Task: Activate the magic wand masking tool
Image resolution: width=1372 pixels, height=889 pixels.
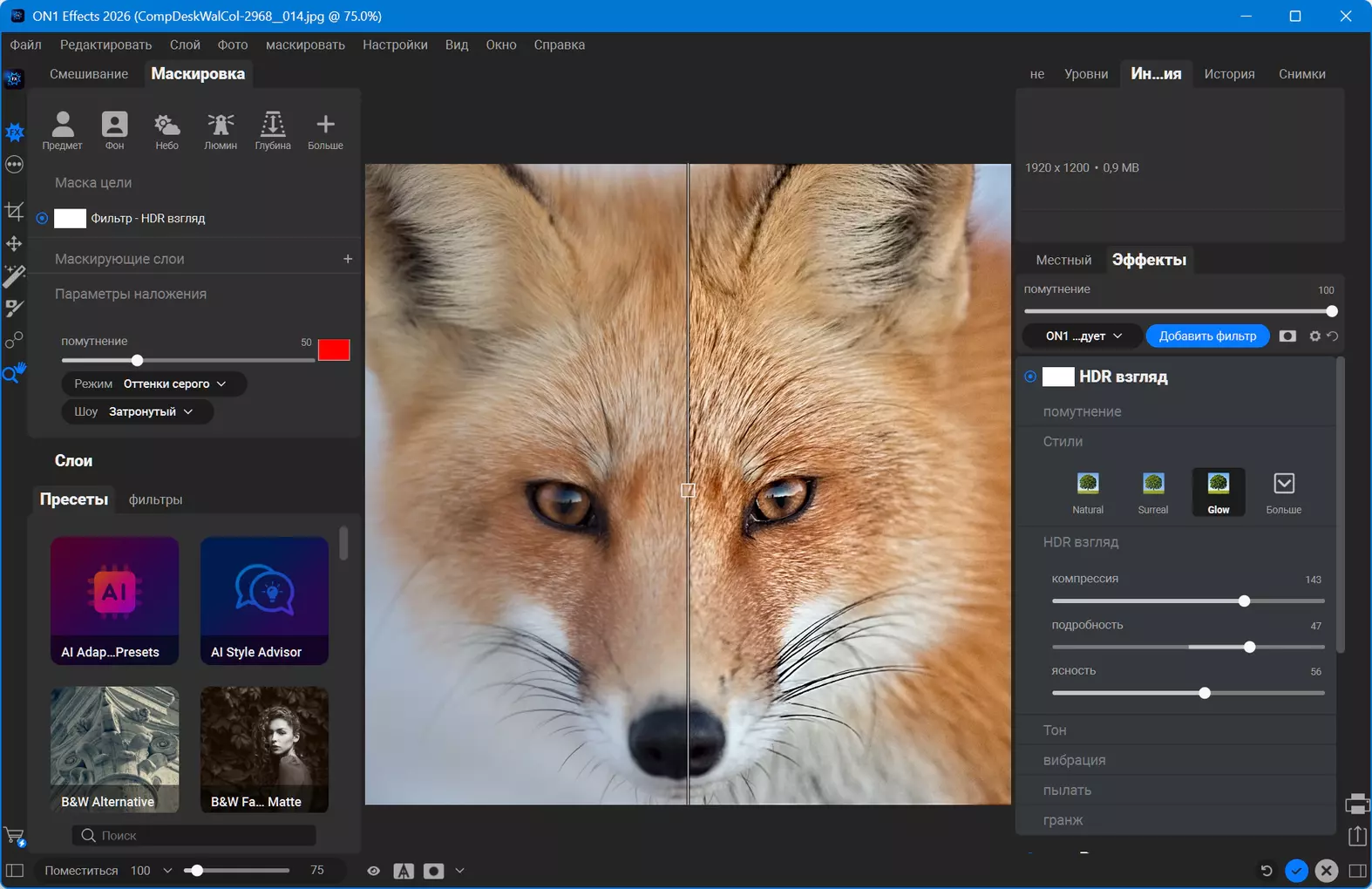Action: pos(14,276)
